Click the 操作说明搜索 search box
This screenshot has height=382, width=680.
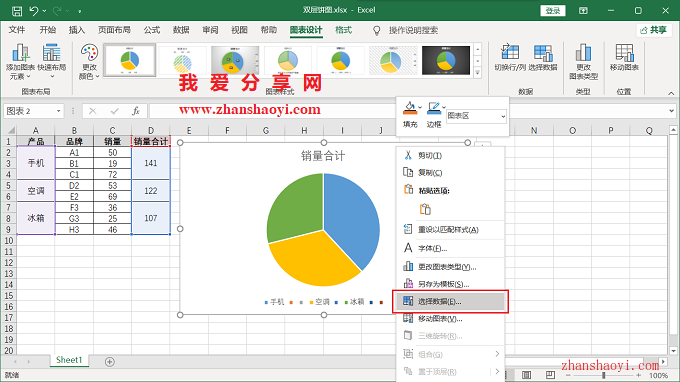413,30
